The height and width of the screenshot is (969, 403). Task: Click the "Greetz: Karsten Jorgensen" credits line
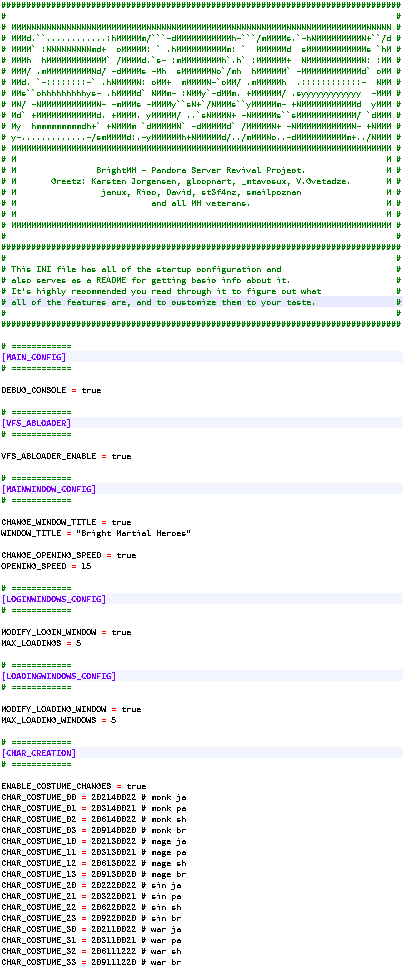point(201,181)
